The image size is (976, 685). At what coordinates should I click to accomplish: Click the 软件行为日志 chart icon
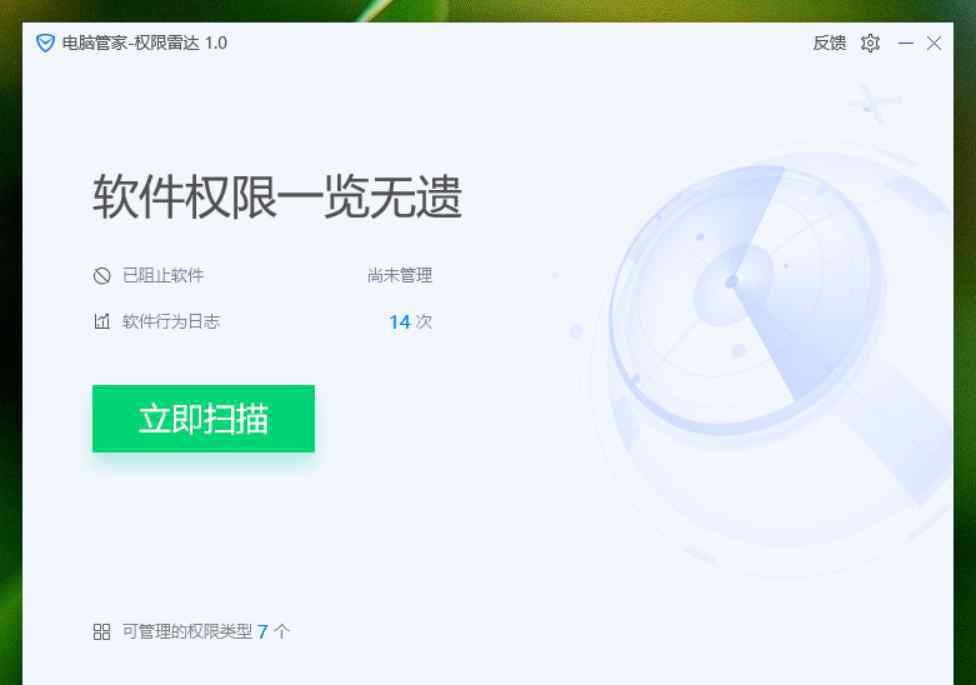[102, 321]
